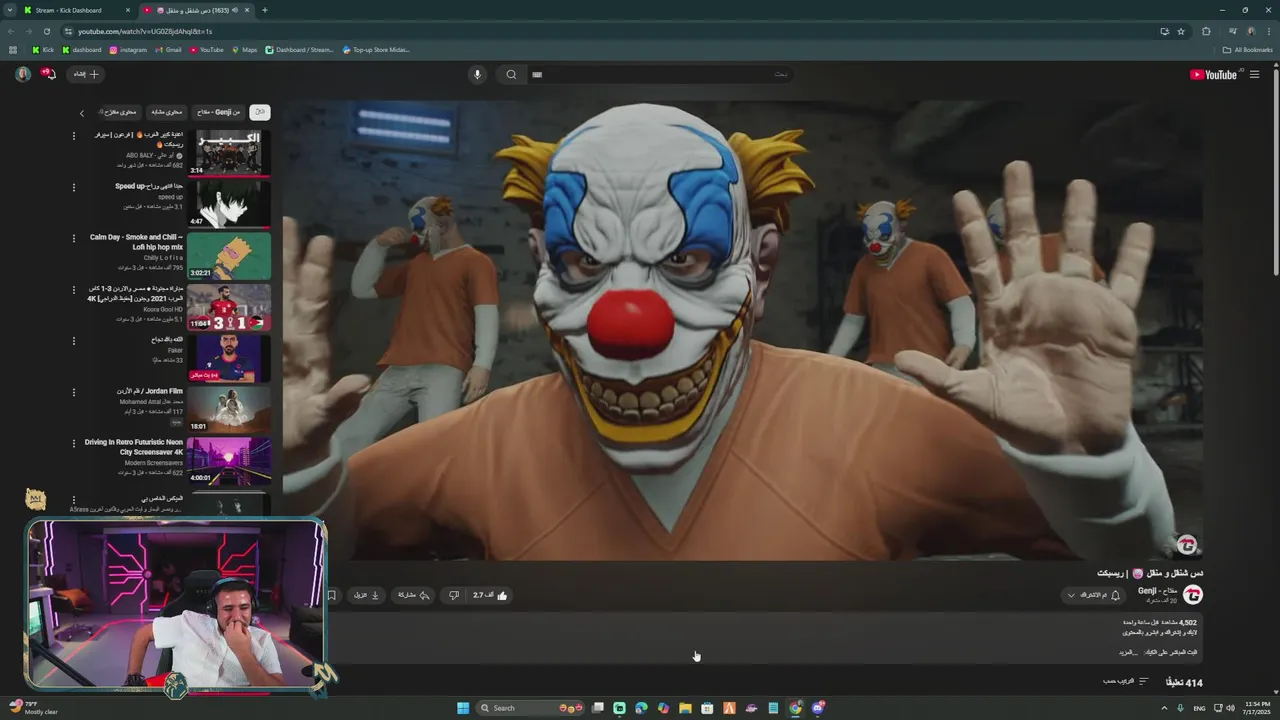Open Google Chrome taskbar icon
The image size is (1280, 720).
(795, 708)
